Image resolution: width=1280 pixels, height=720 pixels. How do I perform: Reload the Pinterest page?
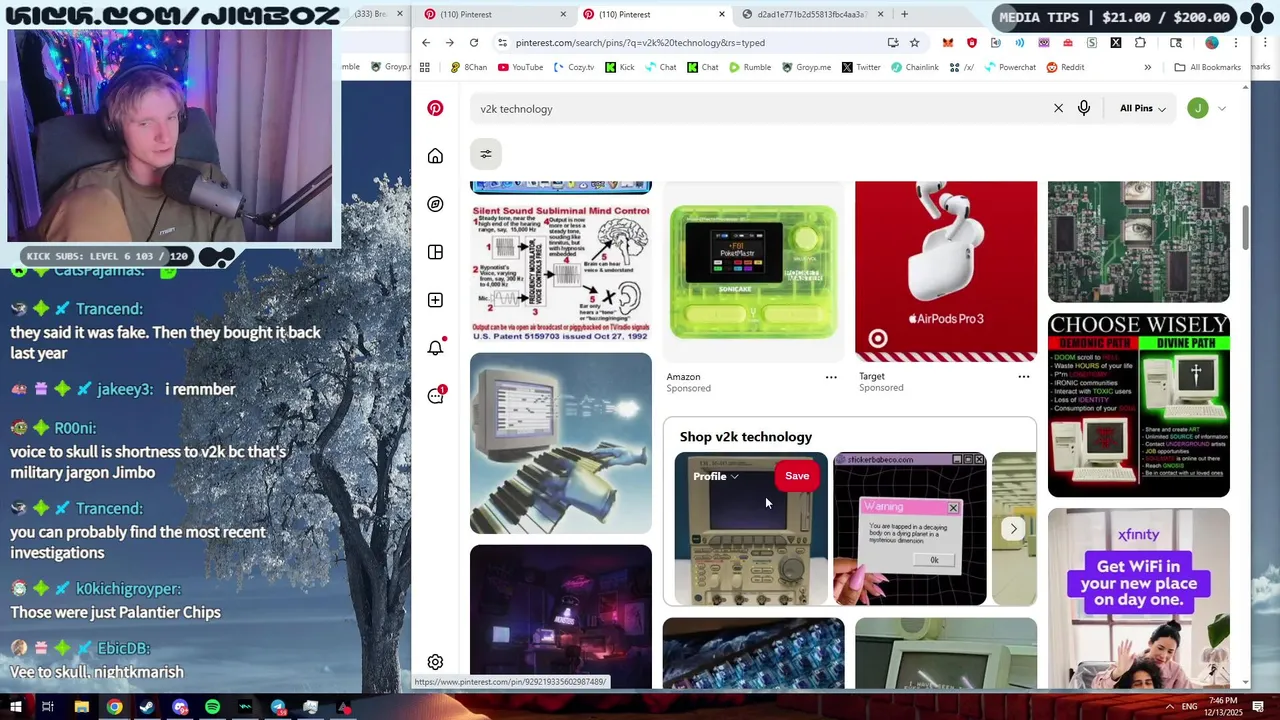tap(474, 42)
